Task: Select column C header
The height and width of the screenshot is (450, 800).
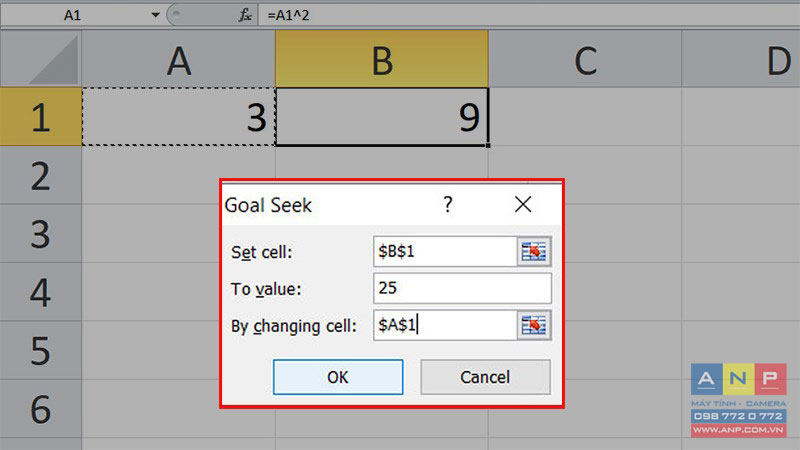Action: [x=585, y=59]
